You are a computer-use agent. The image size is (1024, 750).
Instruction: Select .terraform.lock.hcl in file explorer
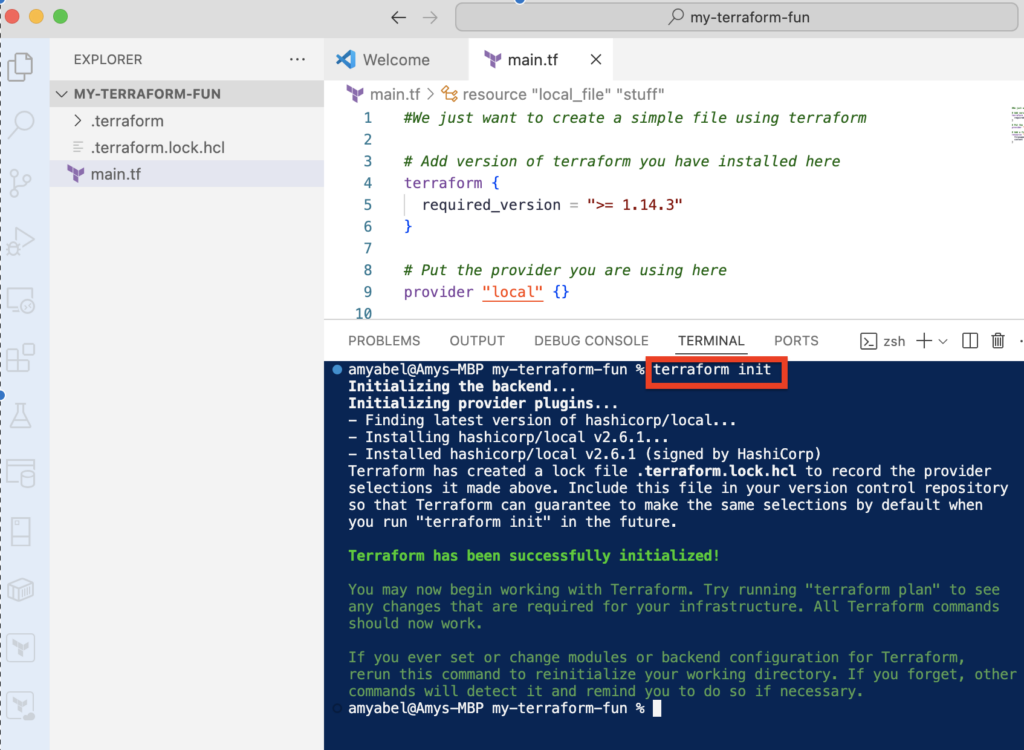click(157, 148)
